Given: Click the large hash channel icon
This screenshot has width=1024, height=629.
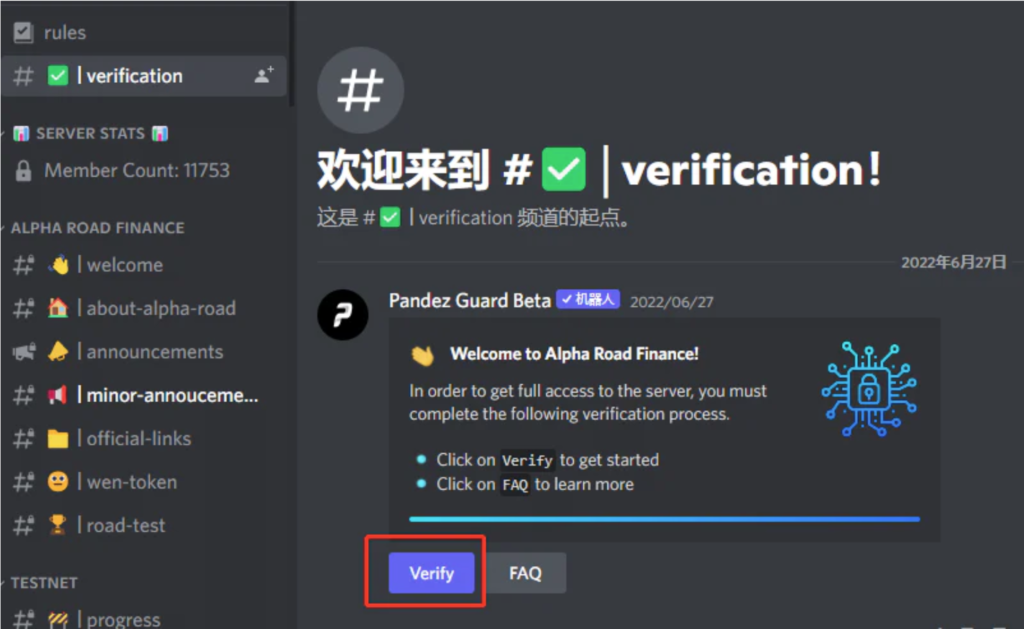Looking at the screenshot, I should click(360, 90).
